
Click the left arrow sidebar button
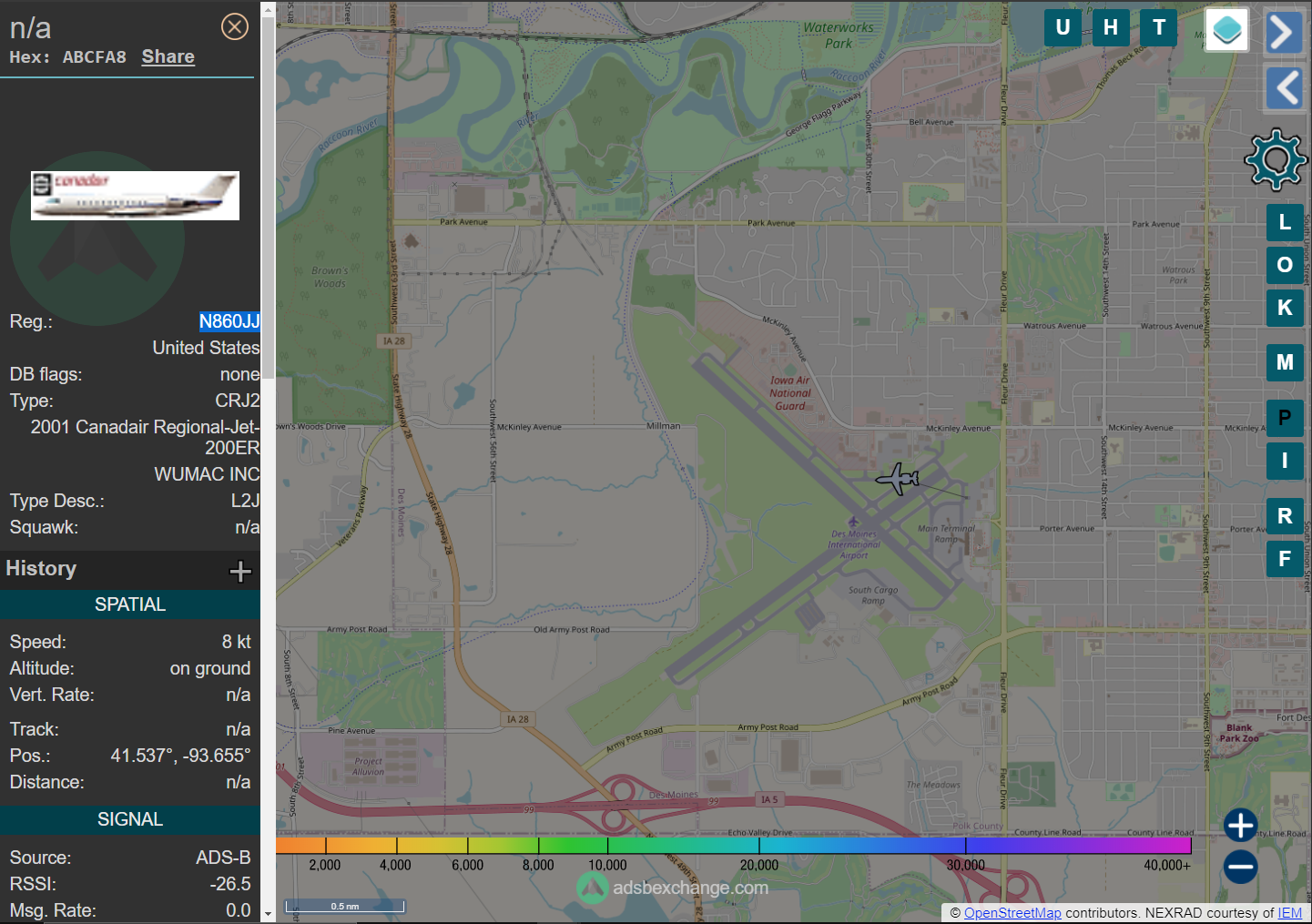1284,88
